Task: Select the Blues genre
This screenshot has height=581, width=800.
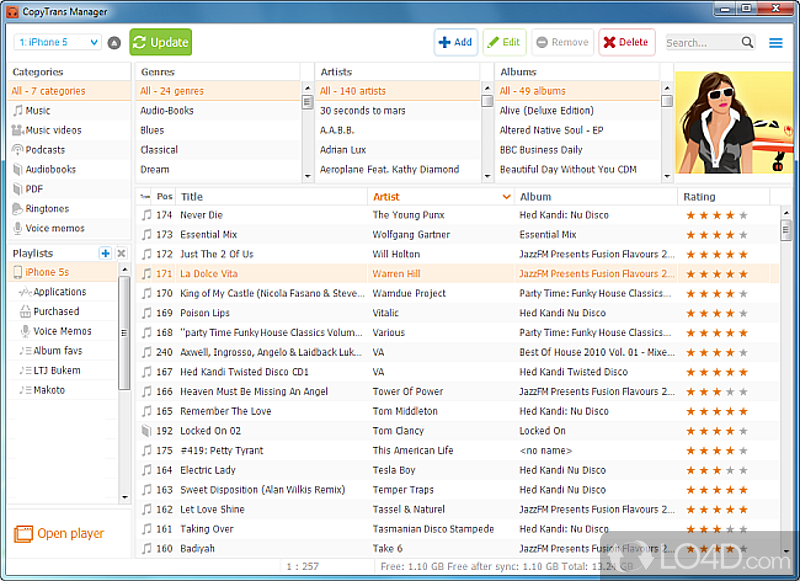Action: click(218, 131)
